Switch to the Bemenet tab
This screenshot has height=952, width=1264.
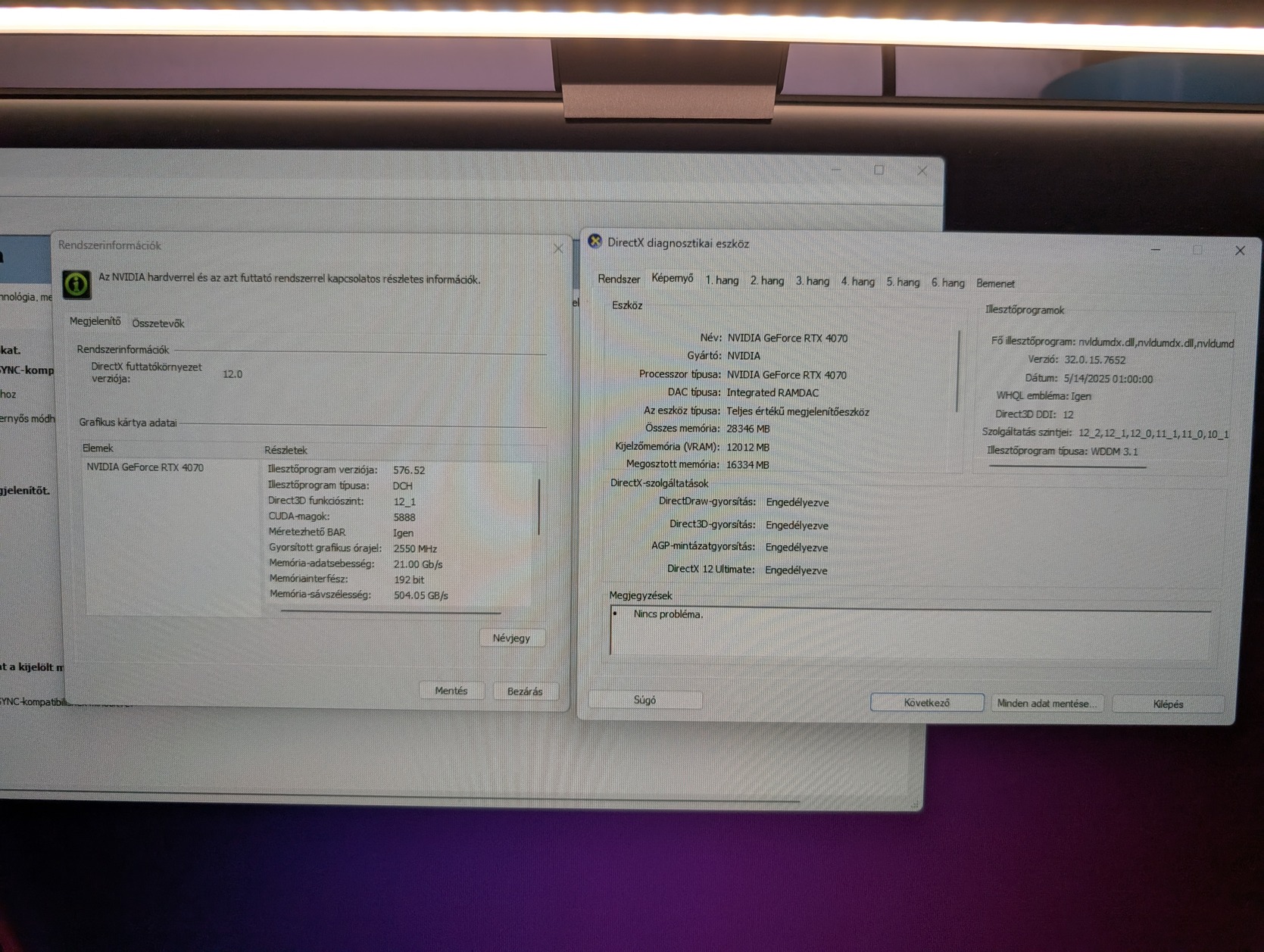click(x=996, y=283)
